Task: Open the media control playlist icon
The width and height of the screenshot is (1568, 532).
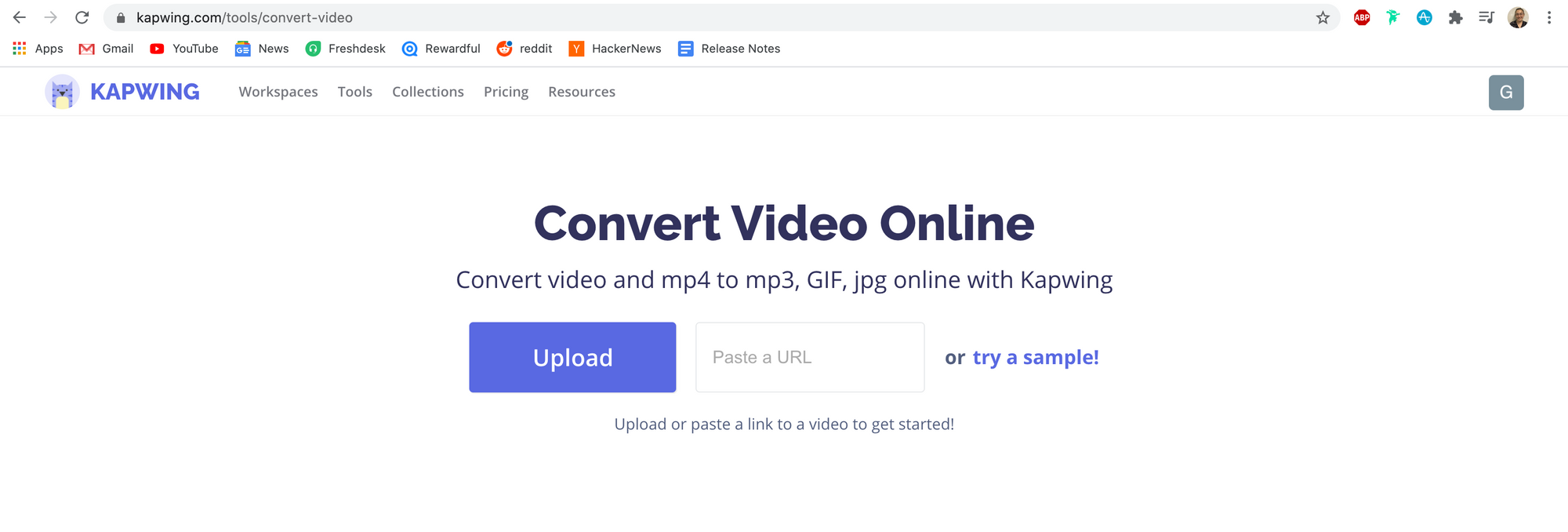Action: pyautogui.click(x=1486, y=17)
